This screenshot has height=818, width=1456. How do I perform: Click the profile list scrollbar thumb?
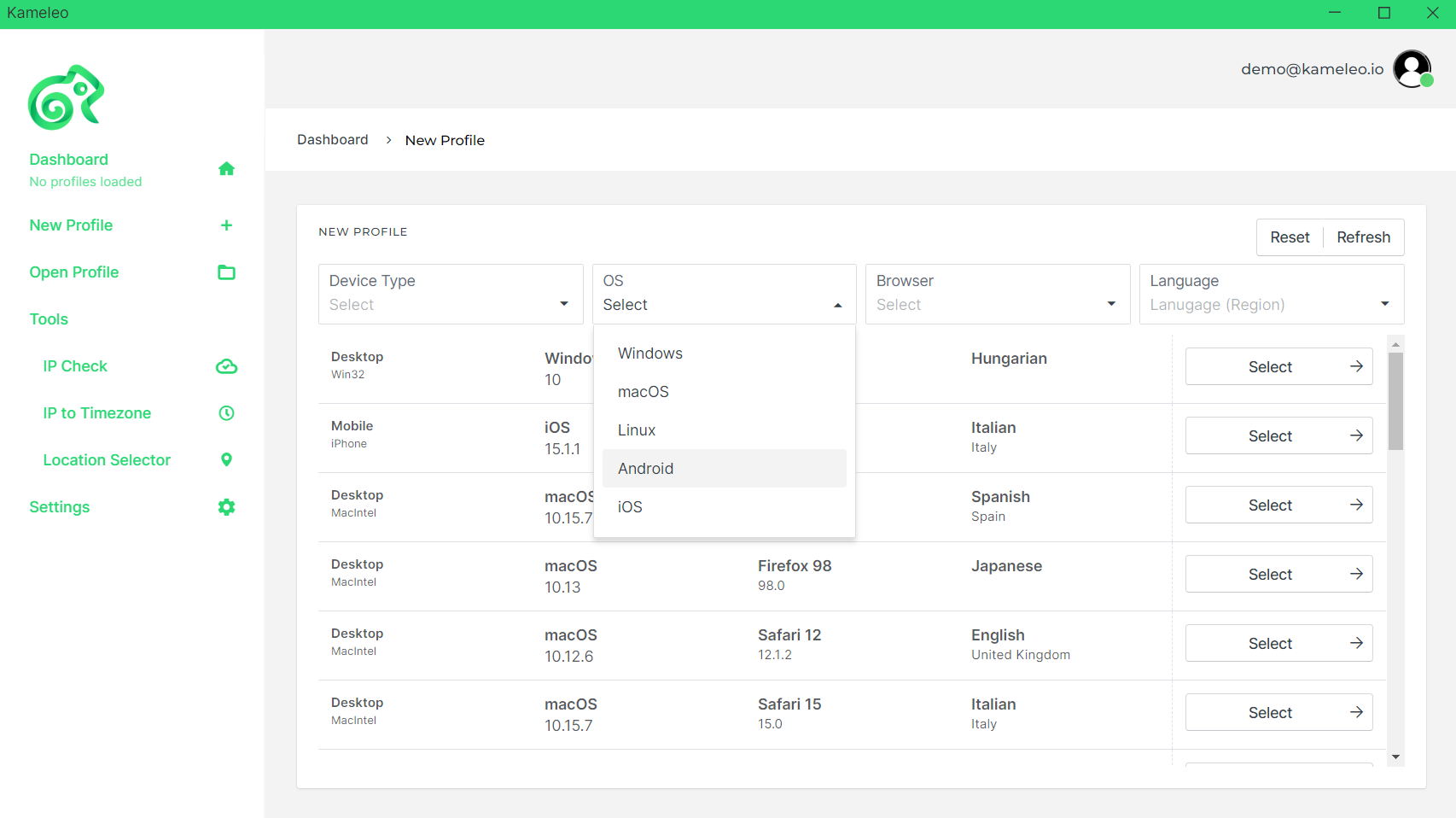point(1395,400)
